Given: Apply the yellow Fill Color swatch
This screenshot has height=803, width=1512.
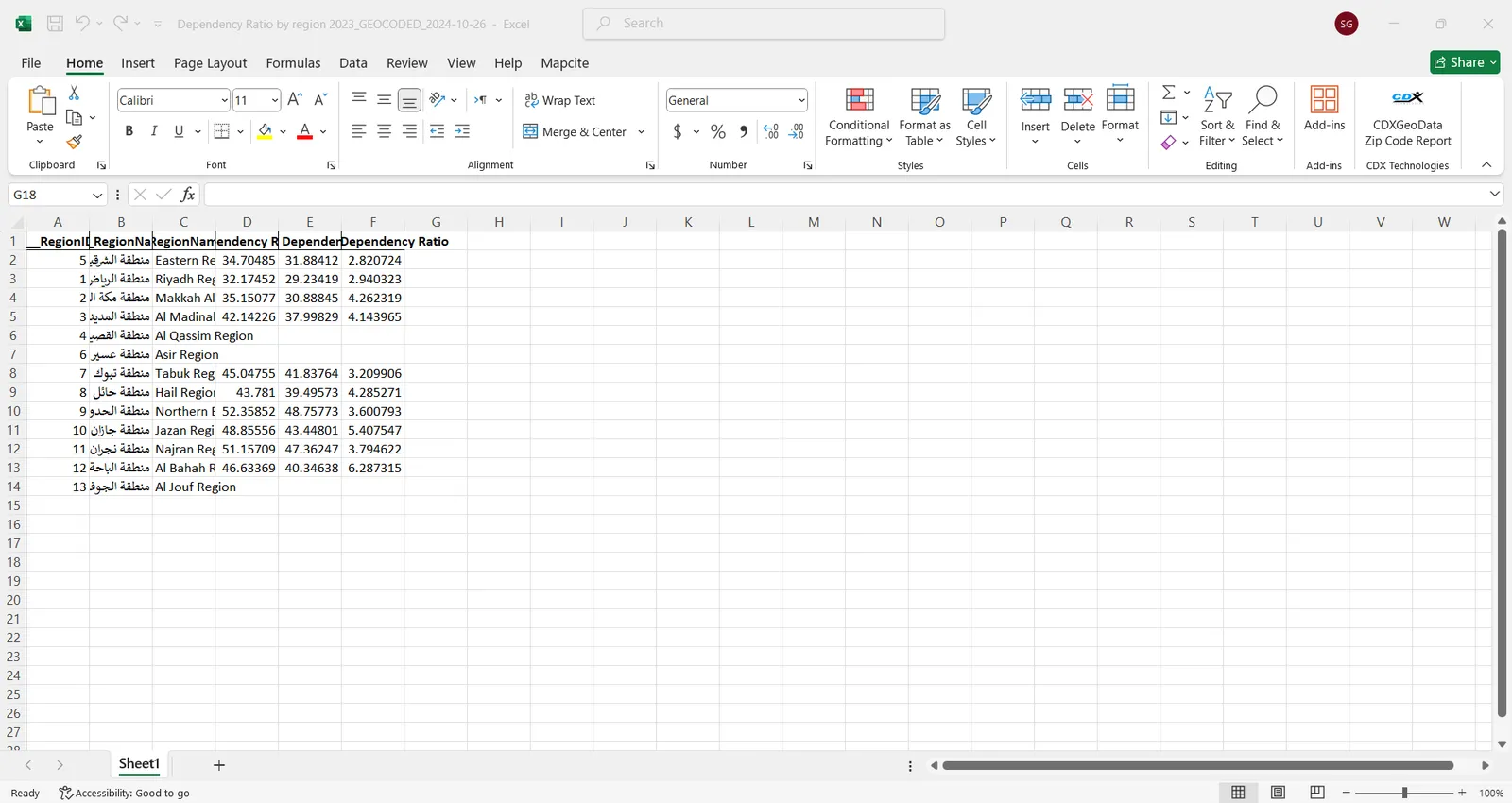Looking at the screenshot, I should pos(265,131).
